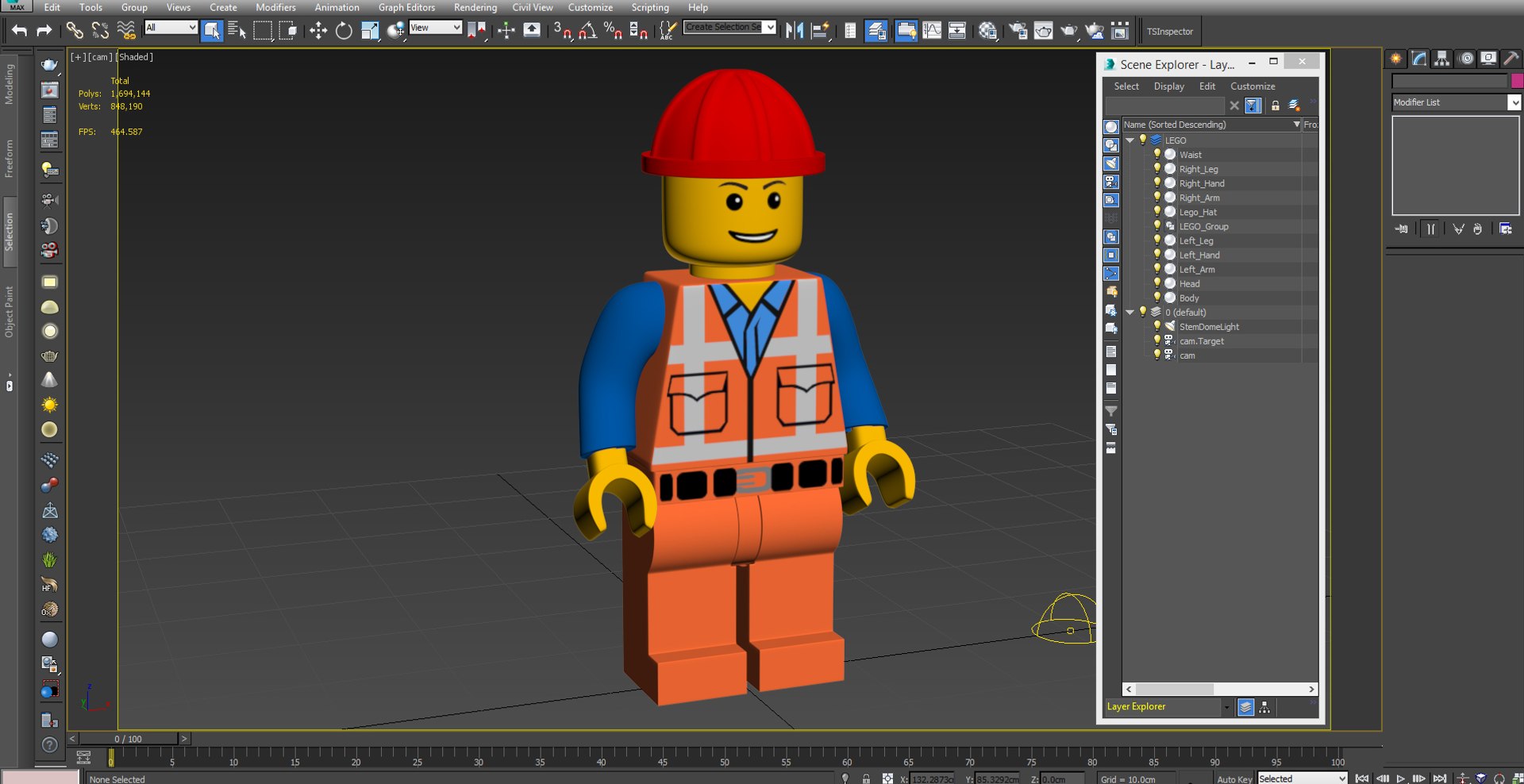Open the 'Selected' key filter dropdown

point(1303,778)
